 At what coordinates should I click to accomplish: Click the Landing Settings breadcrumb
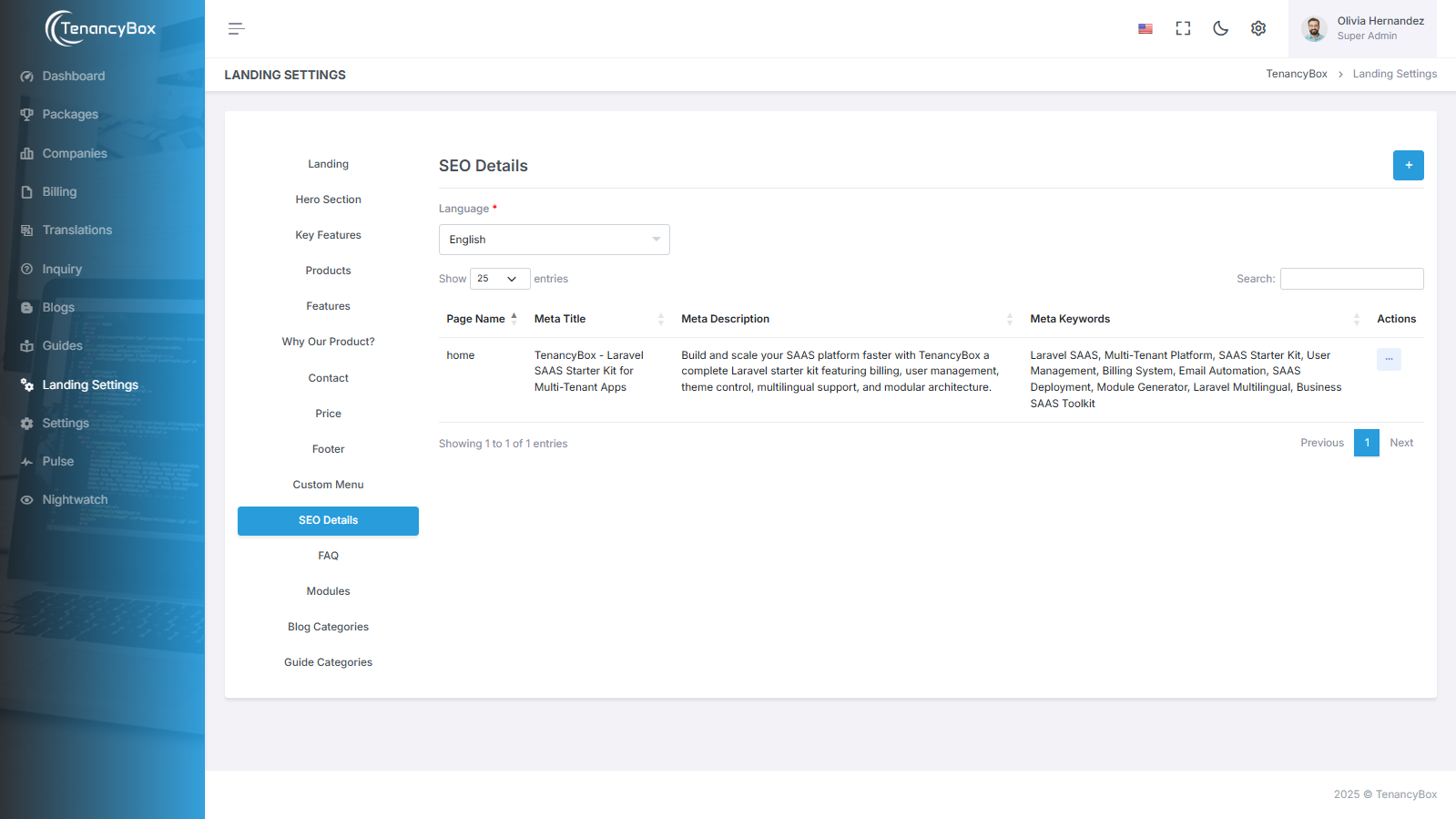tap(1395, 74)
